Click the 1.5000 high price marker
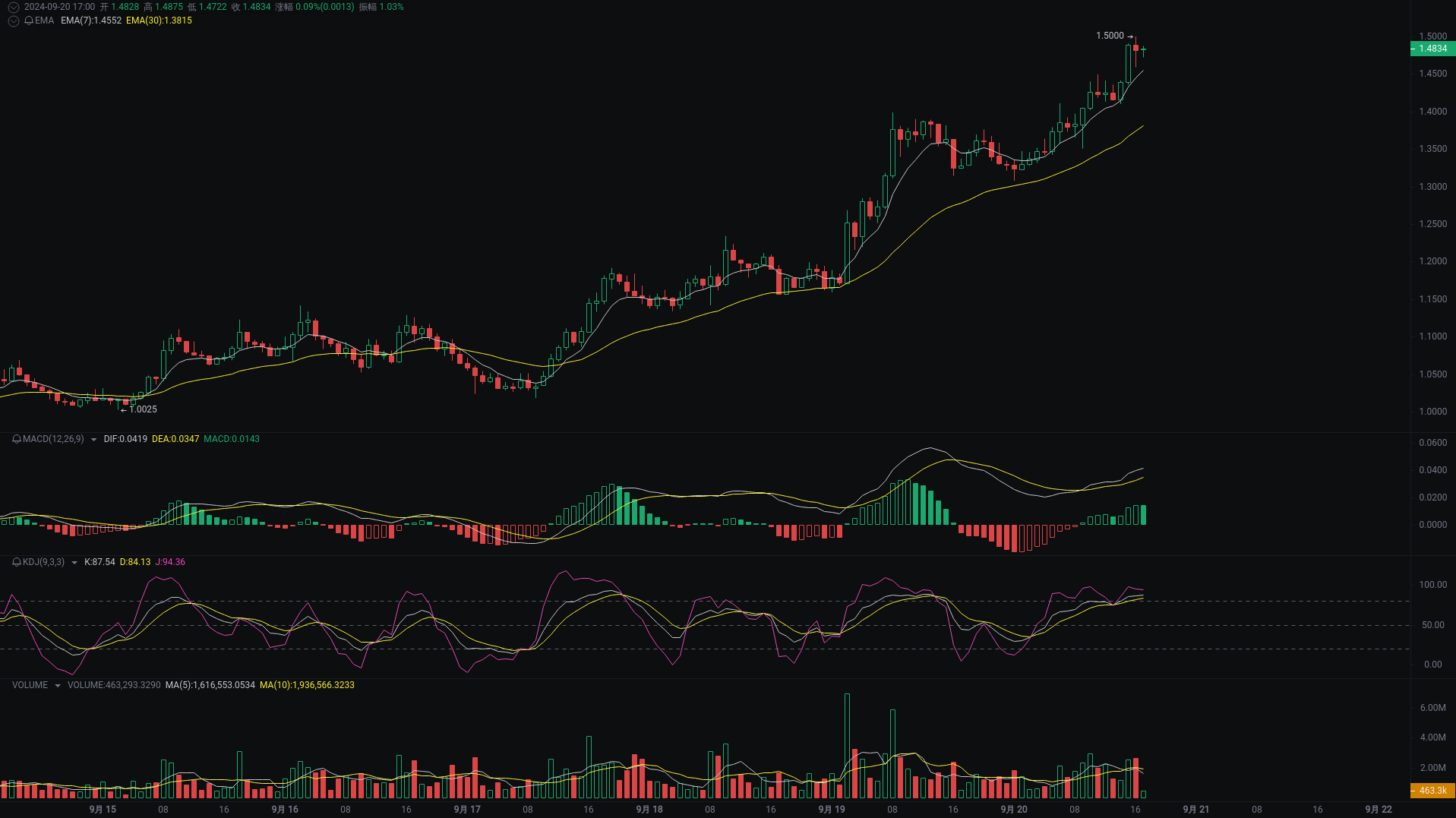The image size is (1456, 818). pos(1110,36)
